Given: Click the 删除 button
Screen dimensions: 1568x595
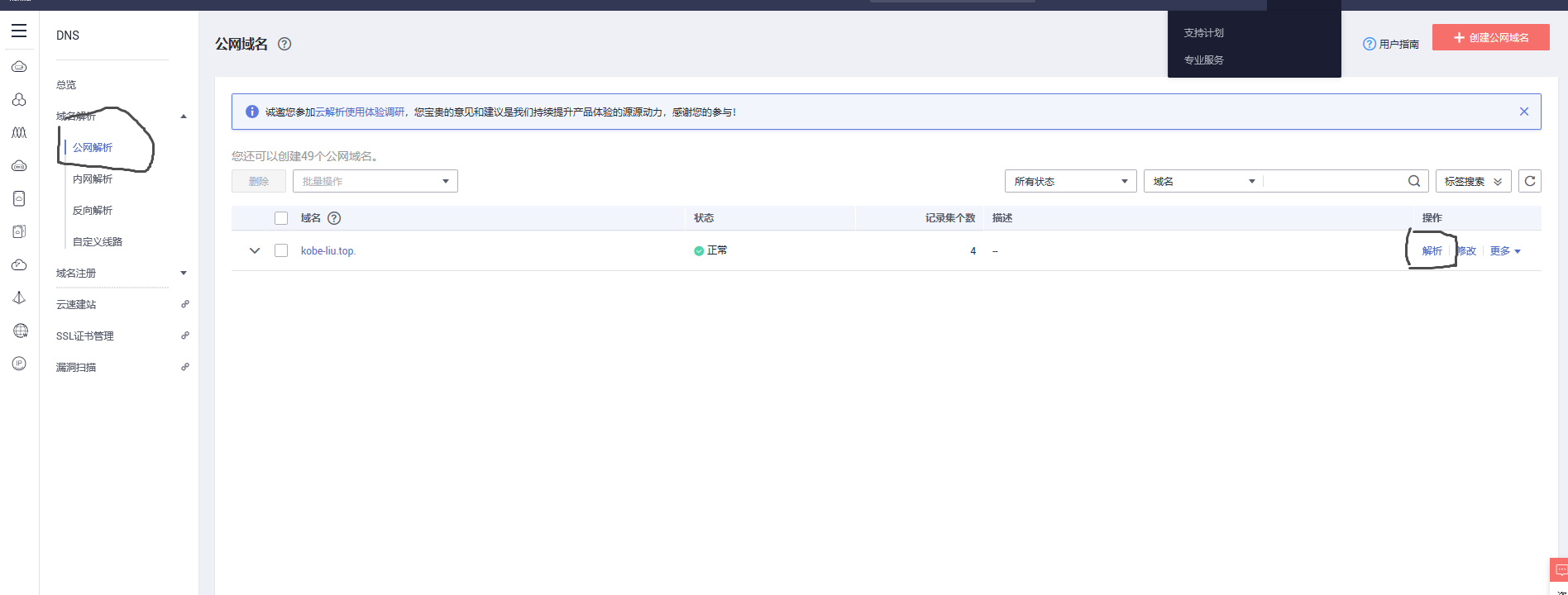Looking at the screenshot, I should click(x=259, y=181).
